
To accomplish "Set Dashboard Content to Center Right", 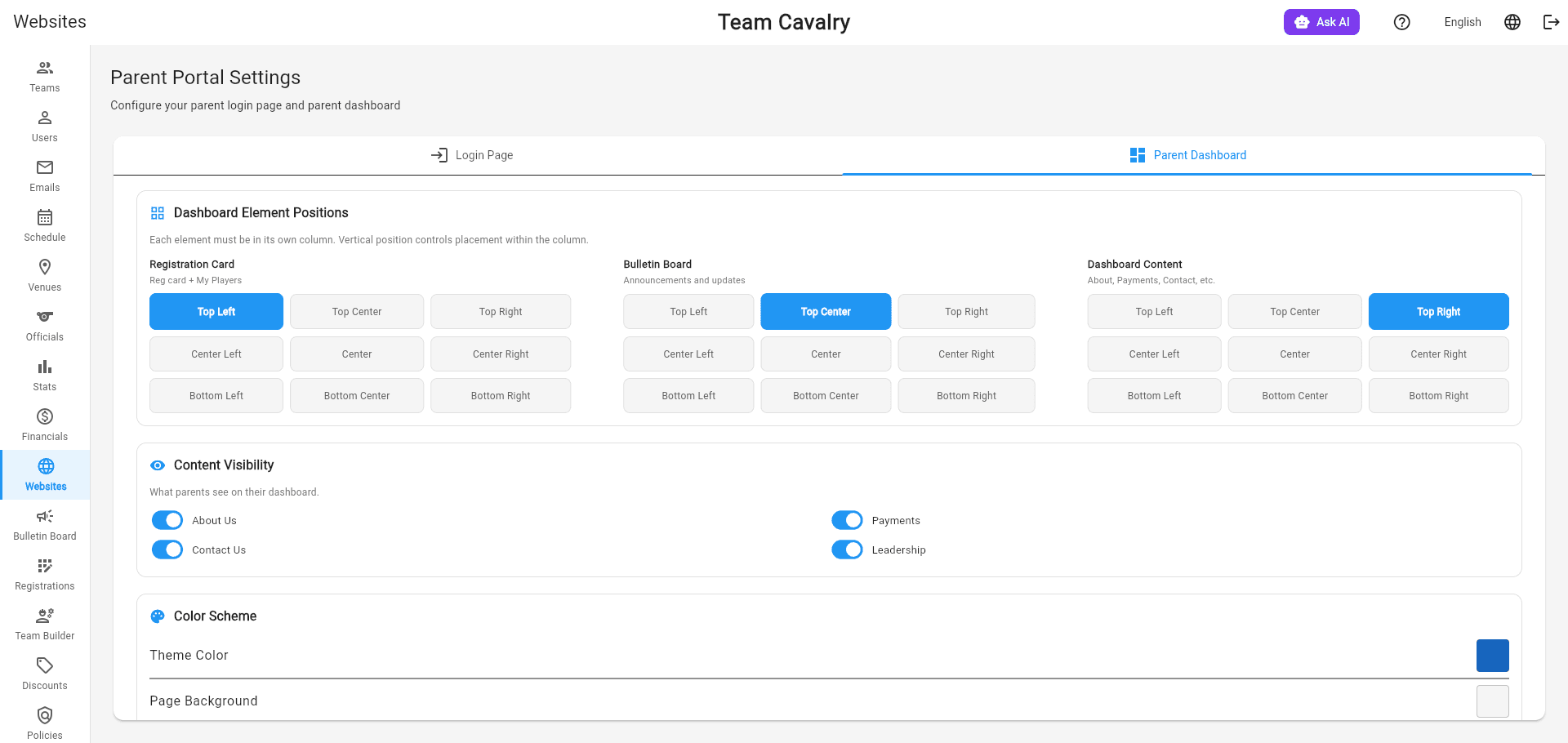I will [1438, 354].
